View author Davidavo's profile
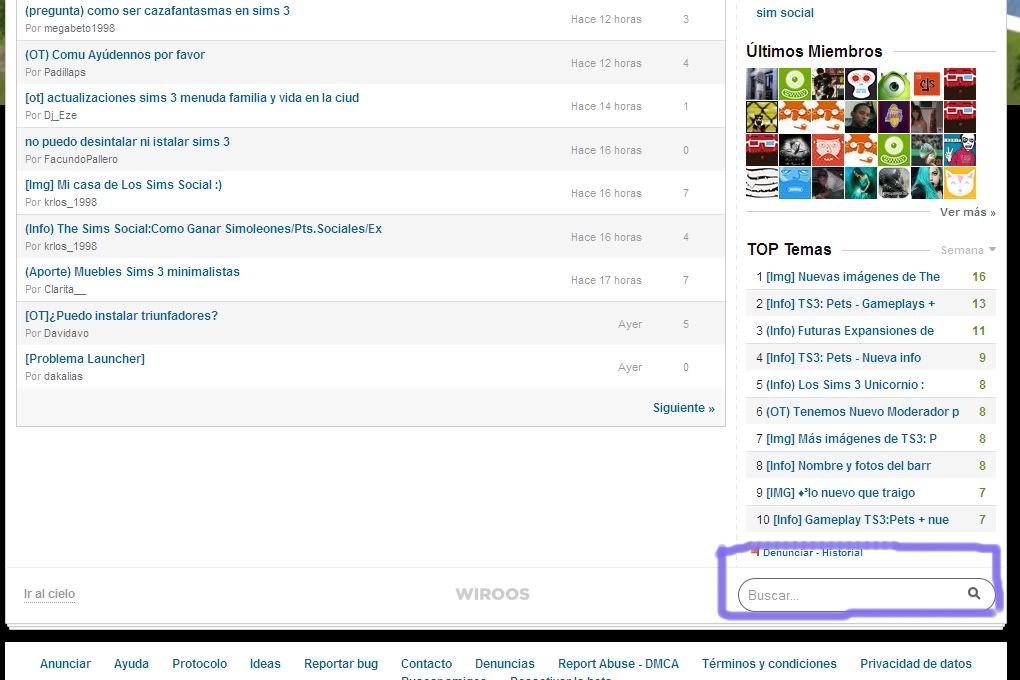Viewport: 1020px width, 680px height. pos(66,333)
